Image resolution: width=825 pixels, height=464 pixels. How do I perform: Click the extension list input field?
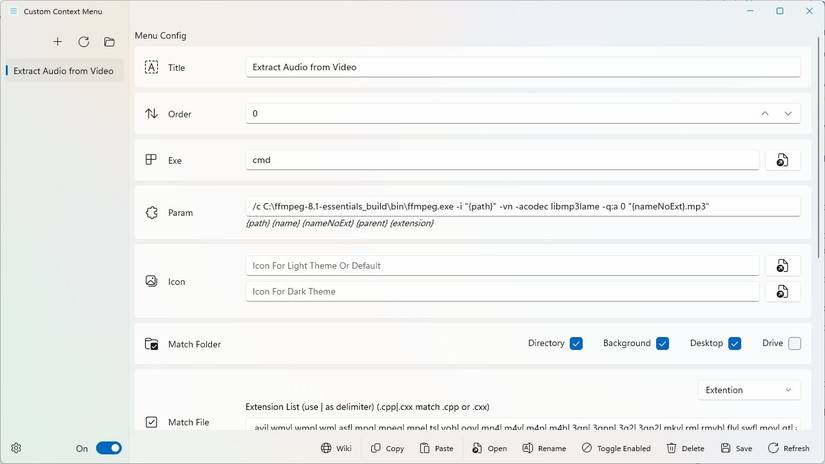point(523,425)
